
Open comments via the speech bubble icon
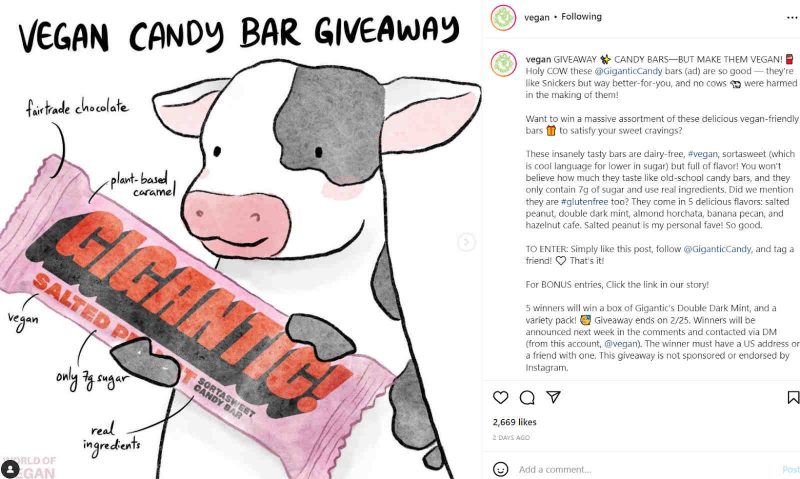[x=527, y=397]
